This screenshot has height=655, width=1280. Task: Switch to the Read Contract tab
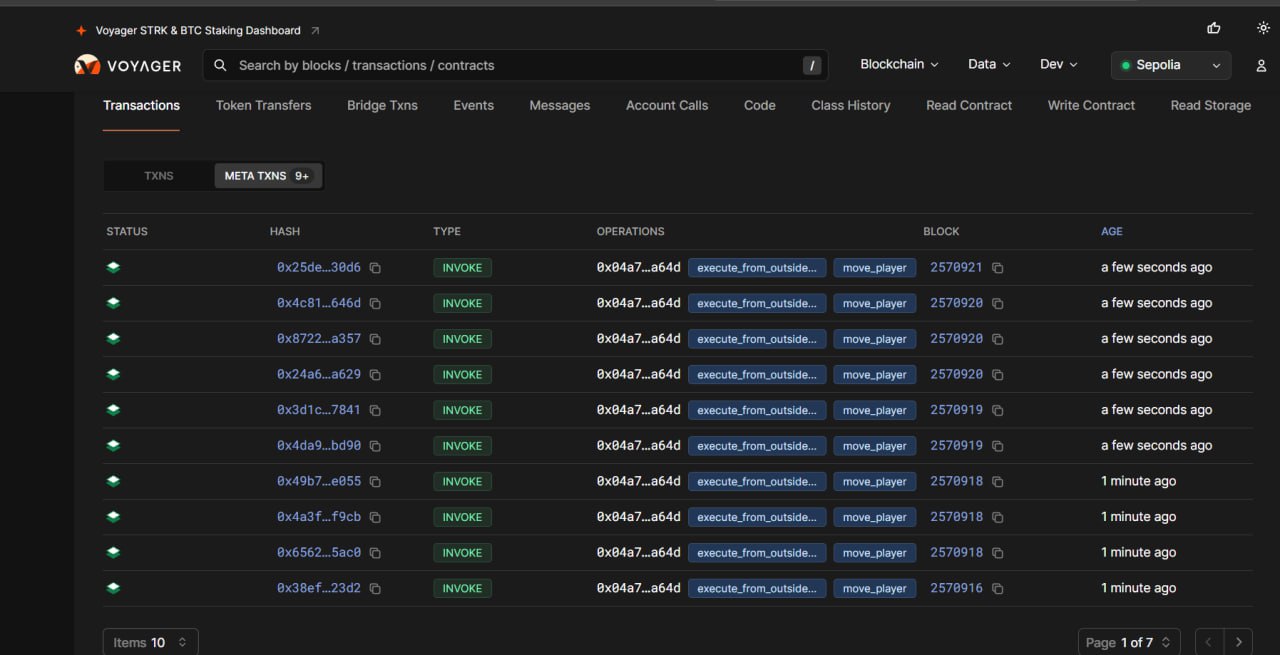(x=968, y=105)
